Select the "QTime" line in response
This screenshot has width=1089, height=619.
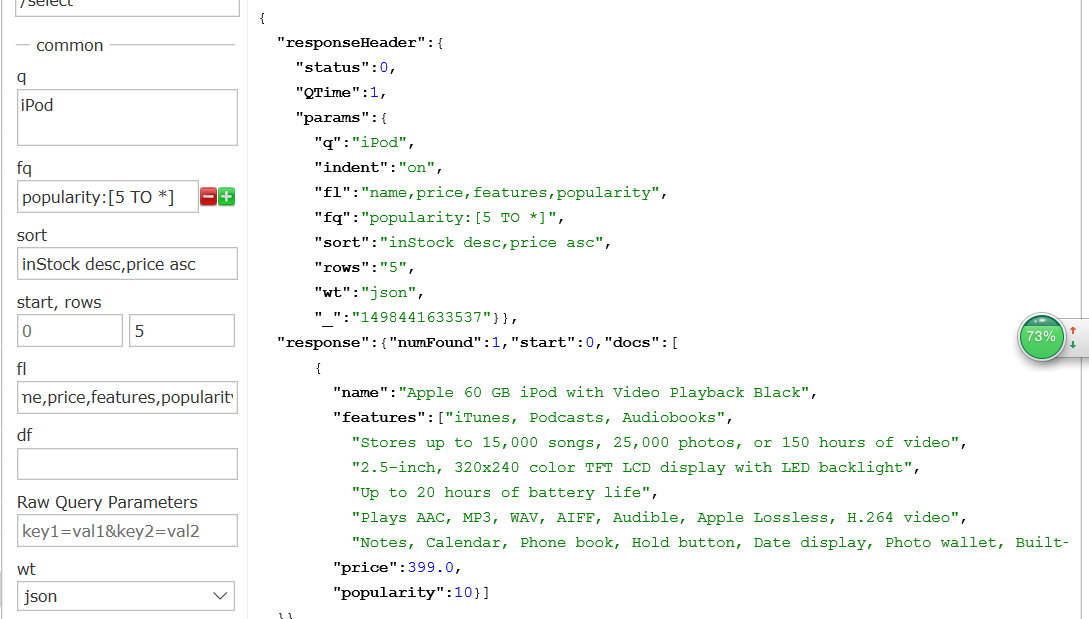click(341, 92)
